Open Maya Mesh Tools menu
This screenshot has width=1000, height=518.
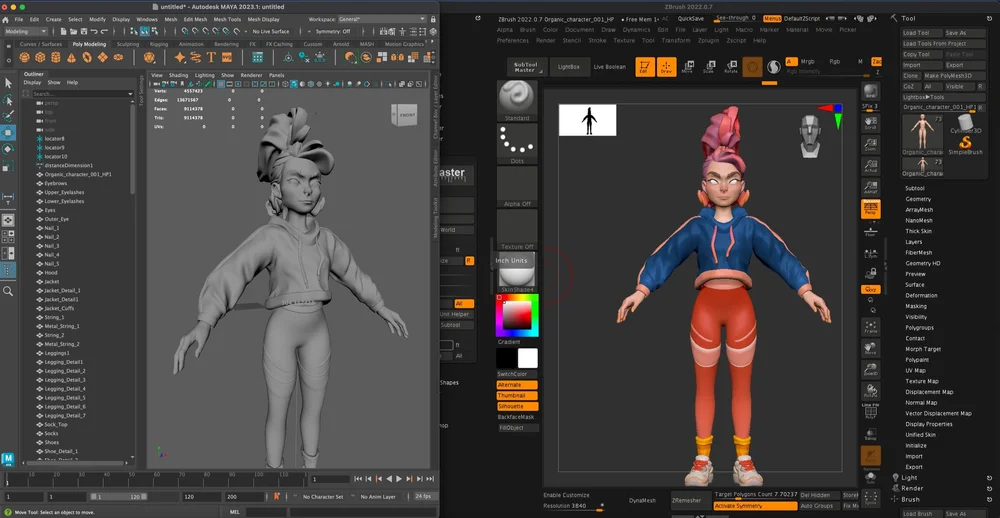[x=227, y=19]
